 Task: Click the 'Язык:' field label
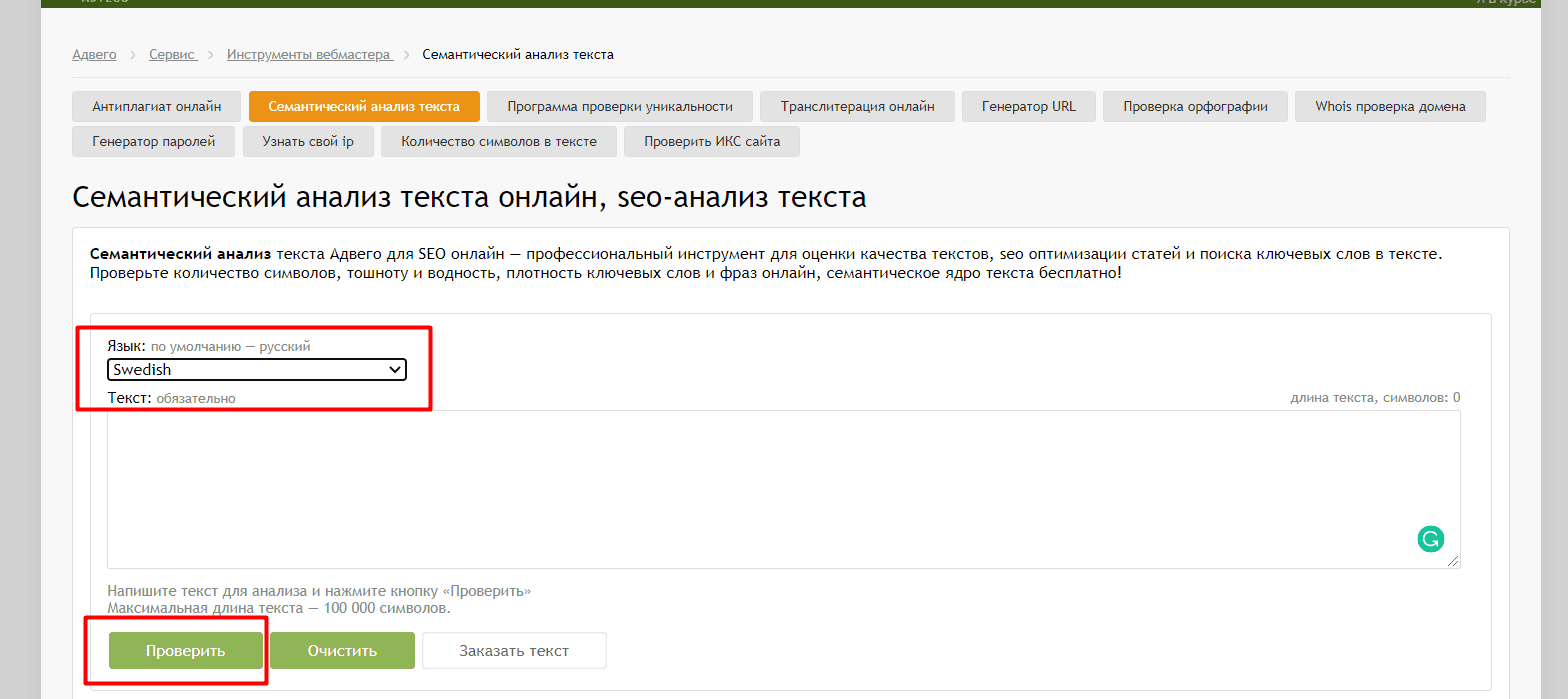click(x=127, y=346)
